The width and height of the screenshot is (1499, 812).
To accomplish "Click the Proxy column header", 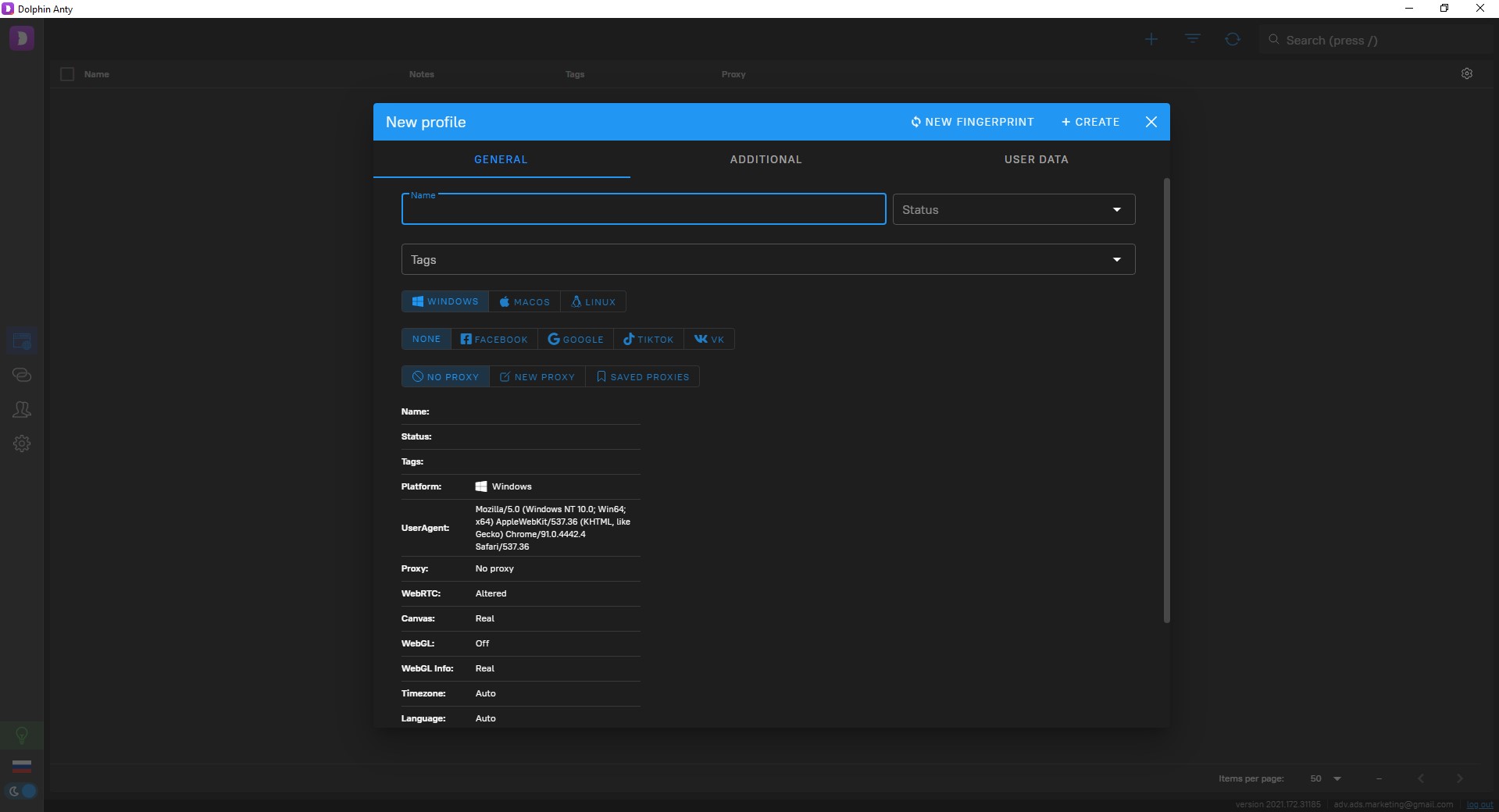I will coord(733,74).
